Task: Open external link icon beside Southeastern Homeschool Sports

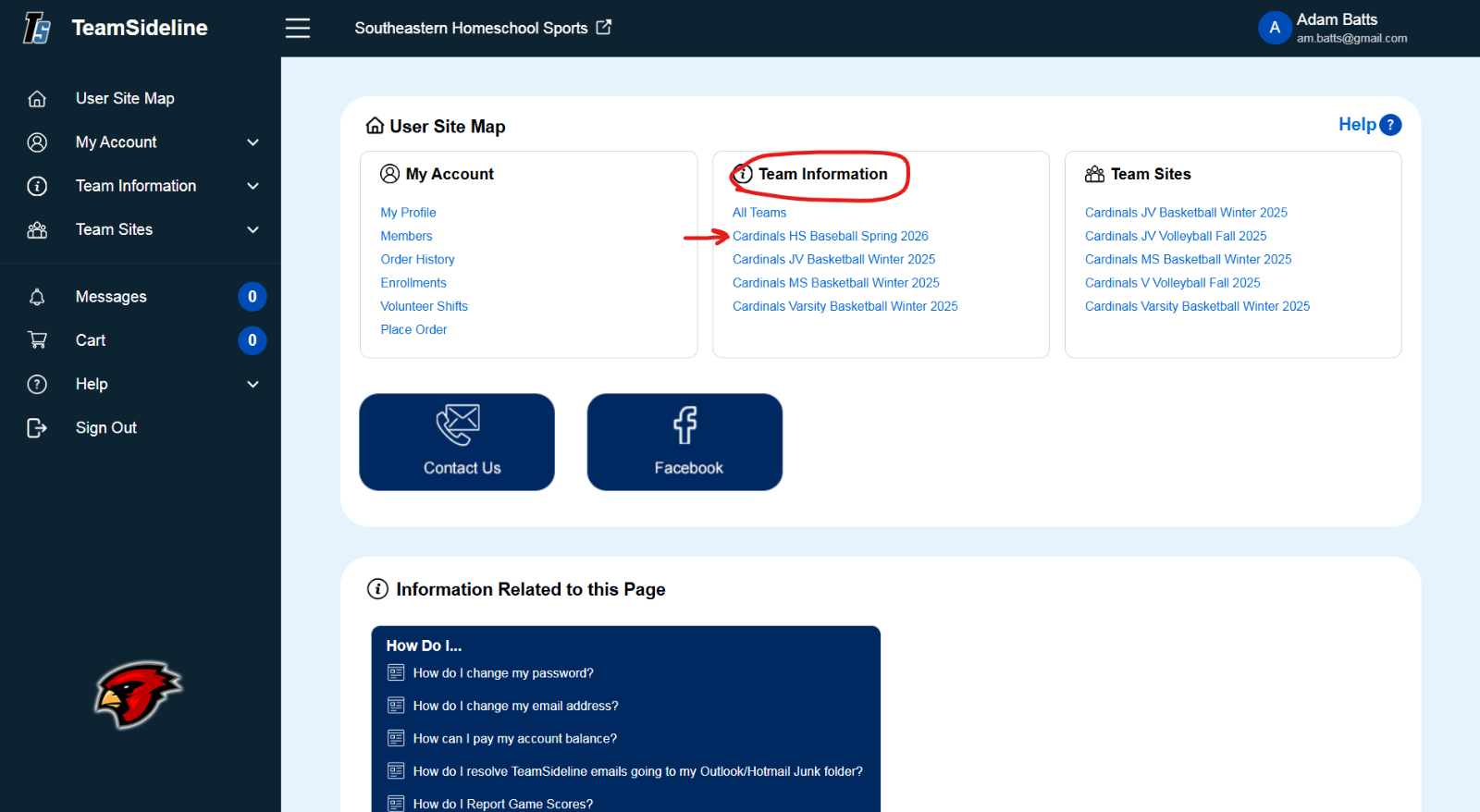Action: (x=604, y=27)
